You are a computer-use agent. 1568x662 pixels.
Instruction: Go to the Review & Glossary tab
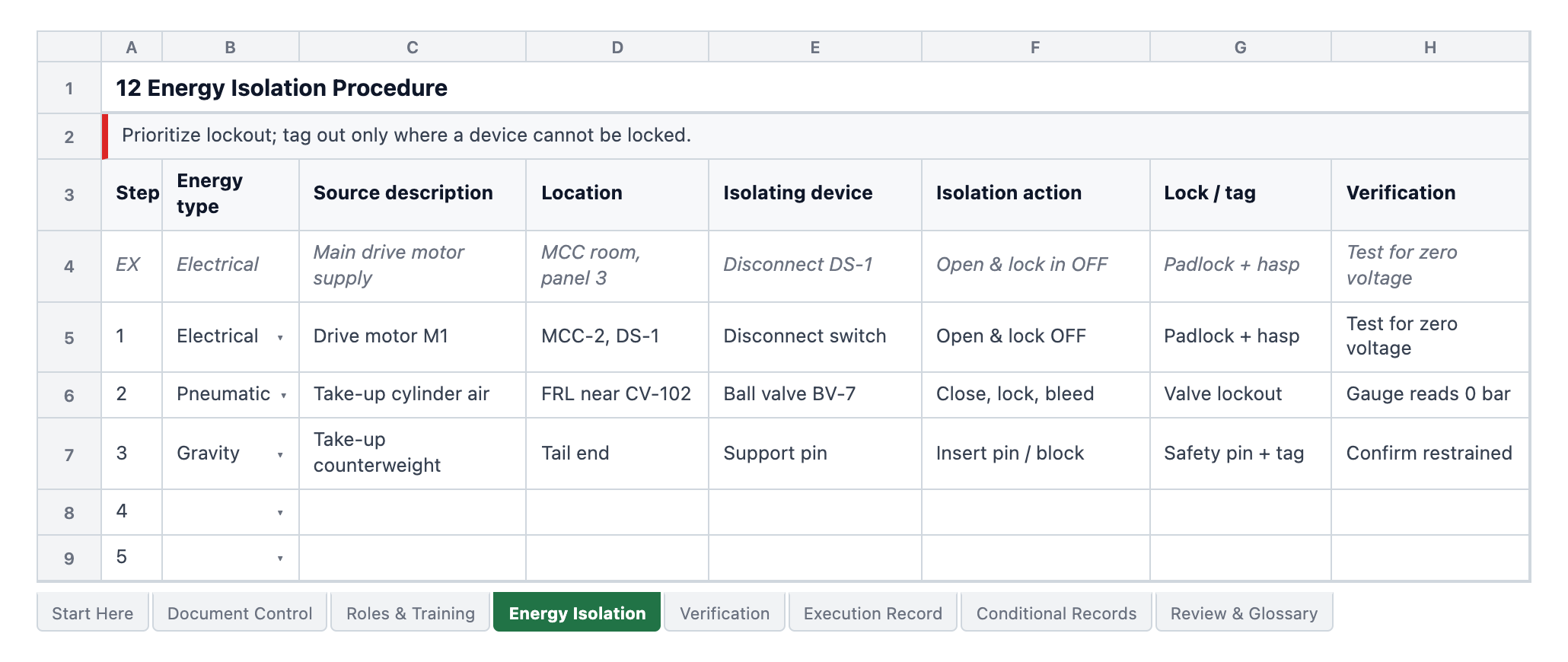(x=1245, y=613)
